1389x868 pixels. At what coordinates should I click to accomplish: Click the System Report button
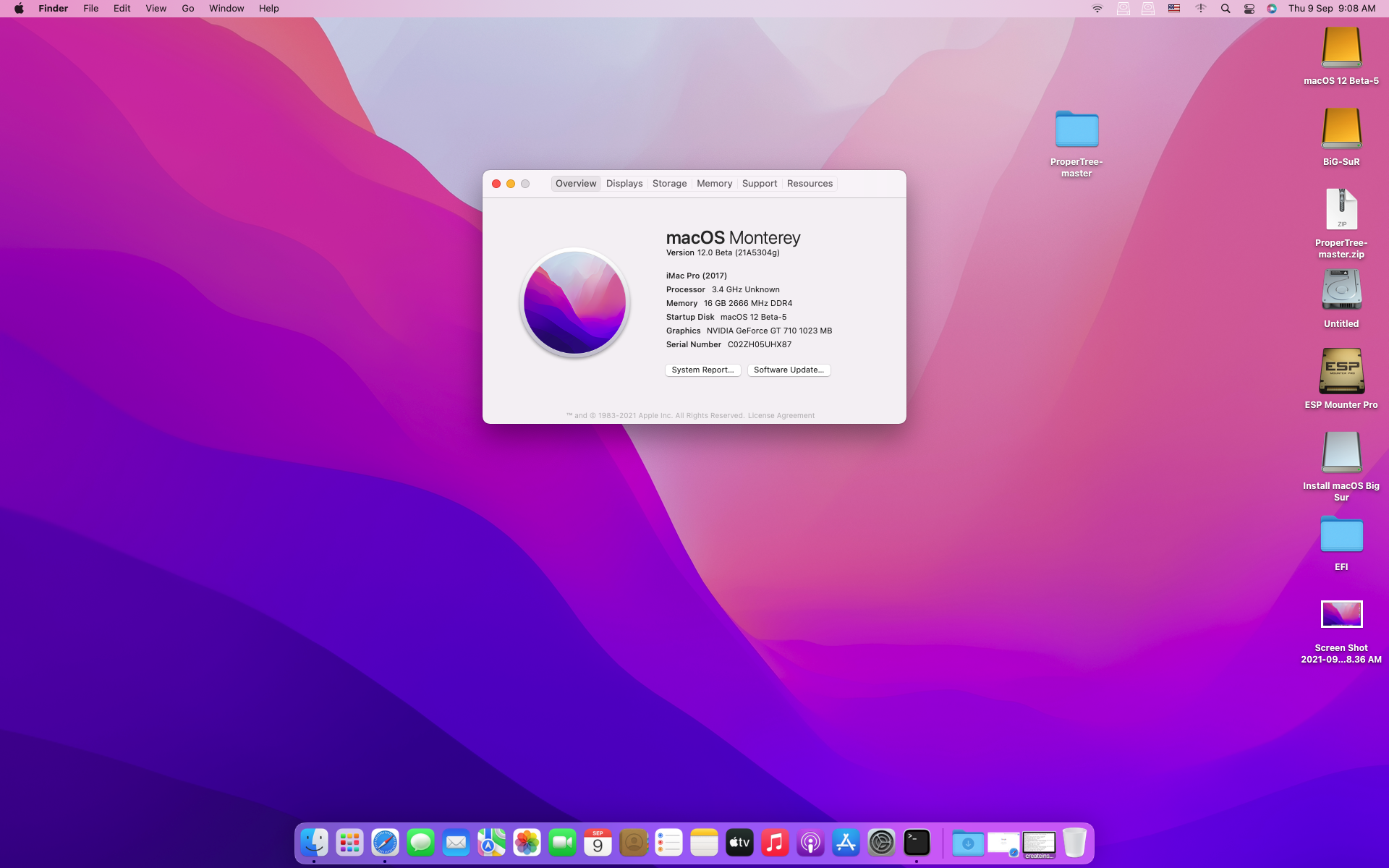pos(702,370)
